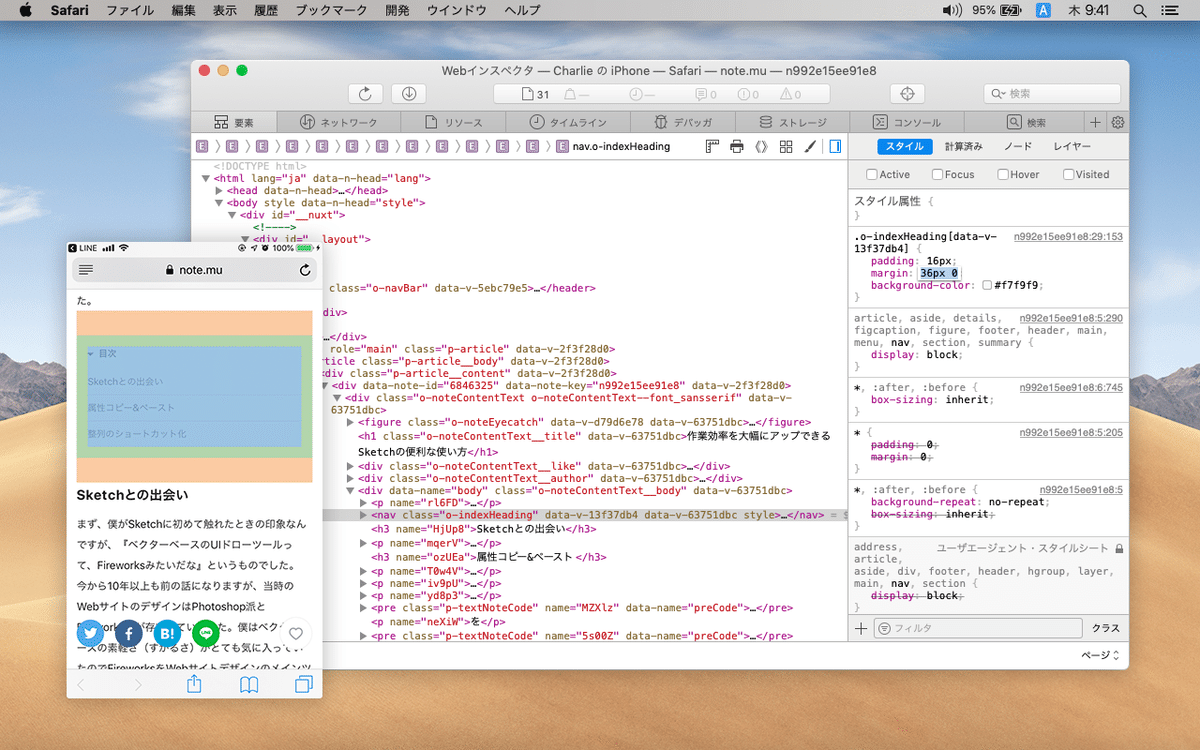
Task: Open the Web Inspector settings gear
Action: 1118,122
